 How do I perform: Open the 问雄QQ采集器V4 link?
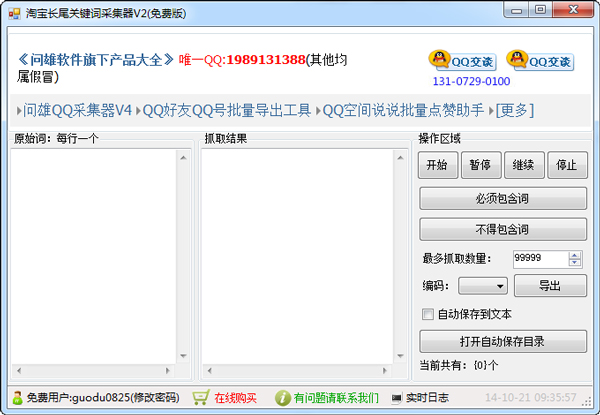tap(77, 111)
